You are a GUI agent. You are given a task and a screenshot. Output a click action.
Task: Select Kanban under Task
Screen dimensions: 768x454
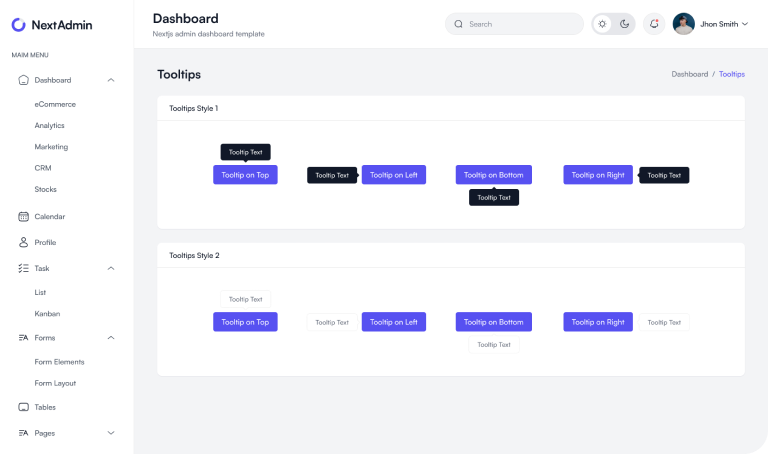[x=47, y=313]
